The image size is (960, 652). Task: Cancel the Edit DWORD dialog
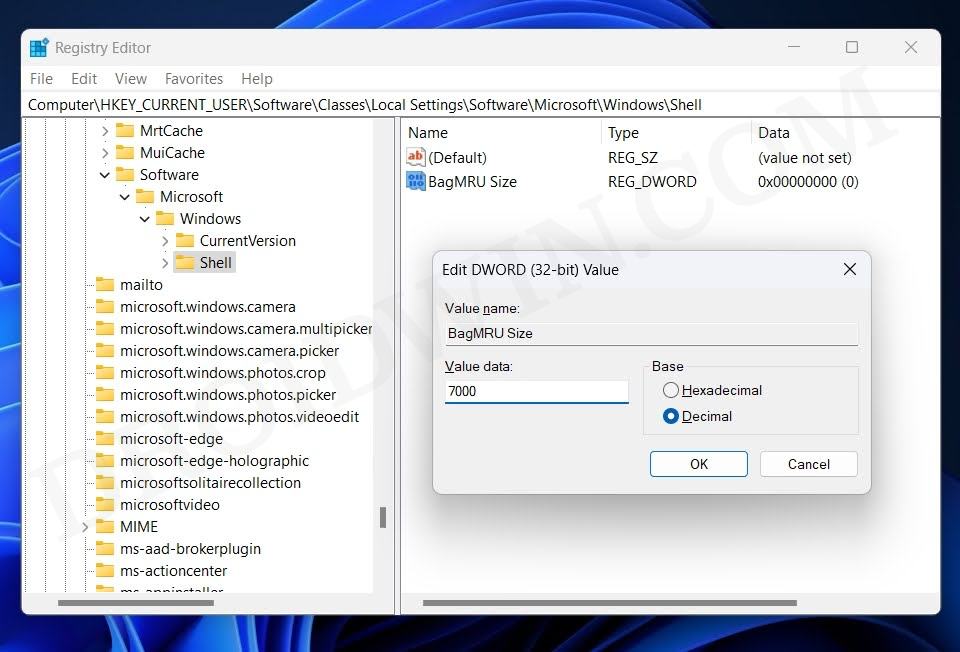point(808,463)
